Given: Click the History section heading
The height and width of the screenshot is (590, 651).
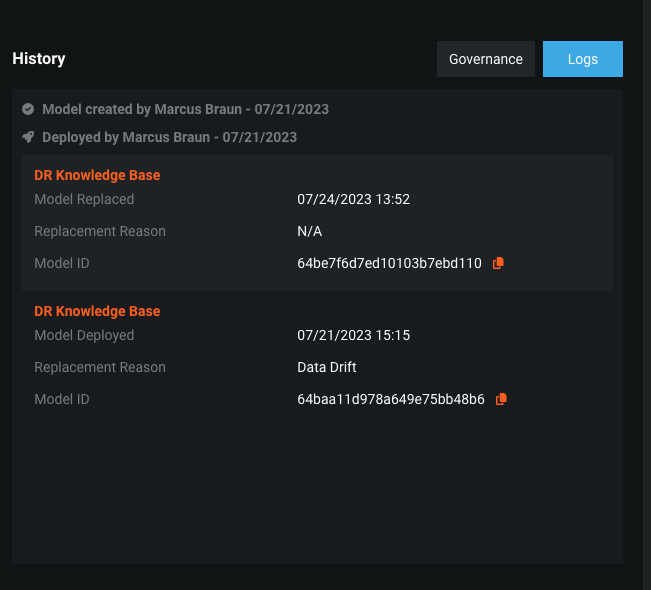Looking at the screenshot, I should [x=39, y=59].
